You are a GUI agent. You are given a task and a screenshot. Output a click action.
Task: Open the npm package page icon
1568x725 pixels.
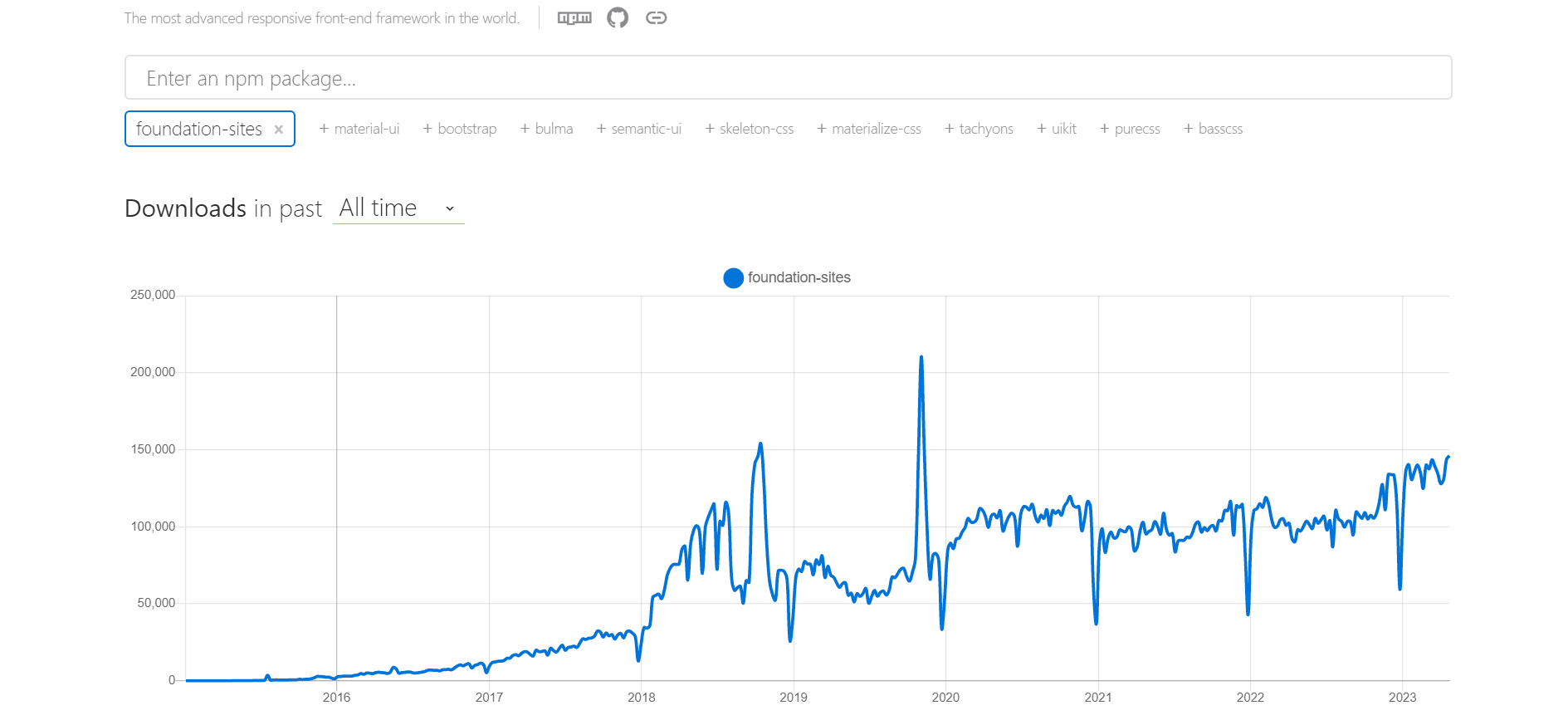574,17
